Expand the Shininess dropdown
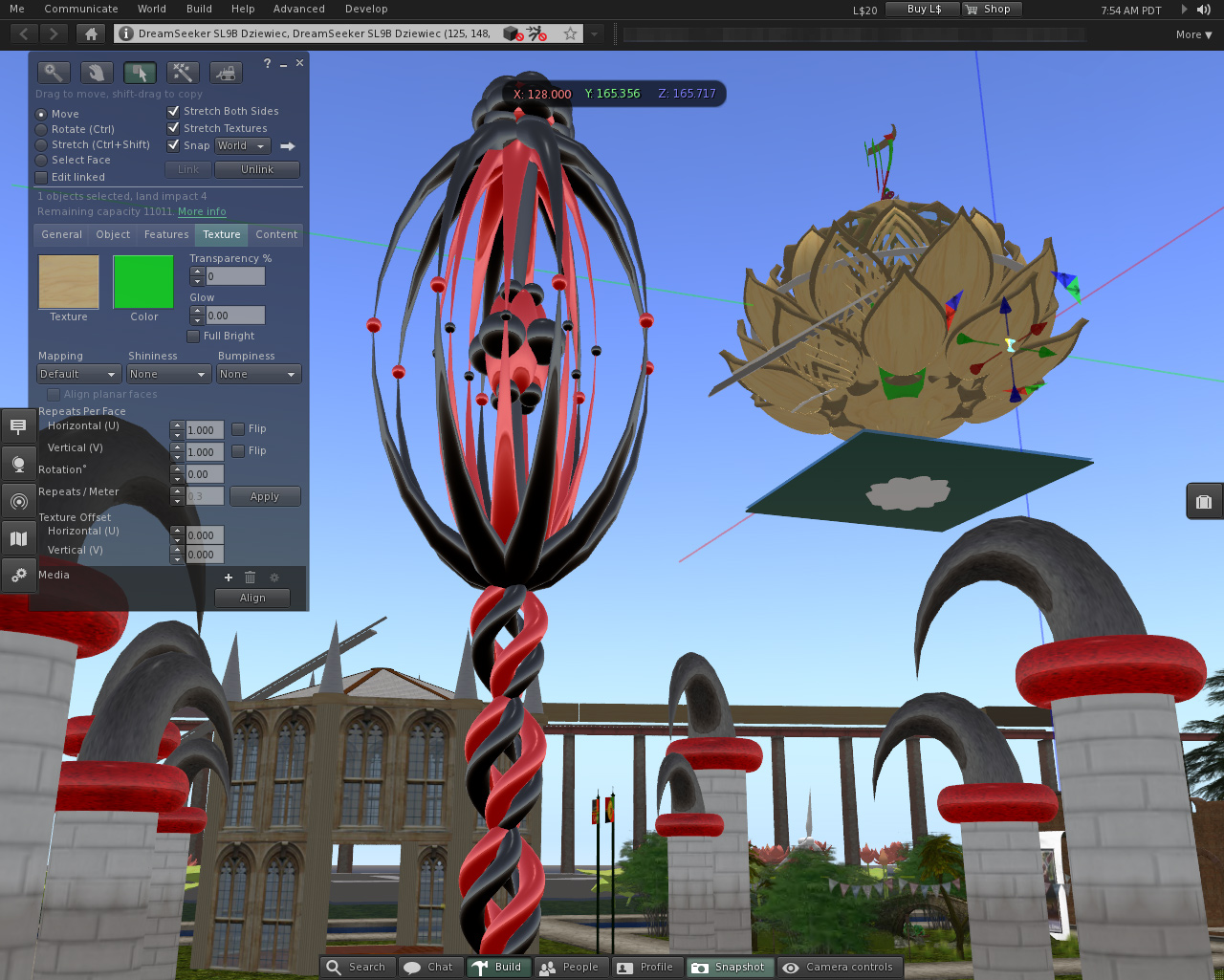The image size is (1224, 980). (168, 375)
